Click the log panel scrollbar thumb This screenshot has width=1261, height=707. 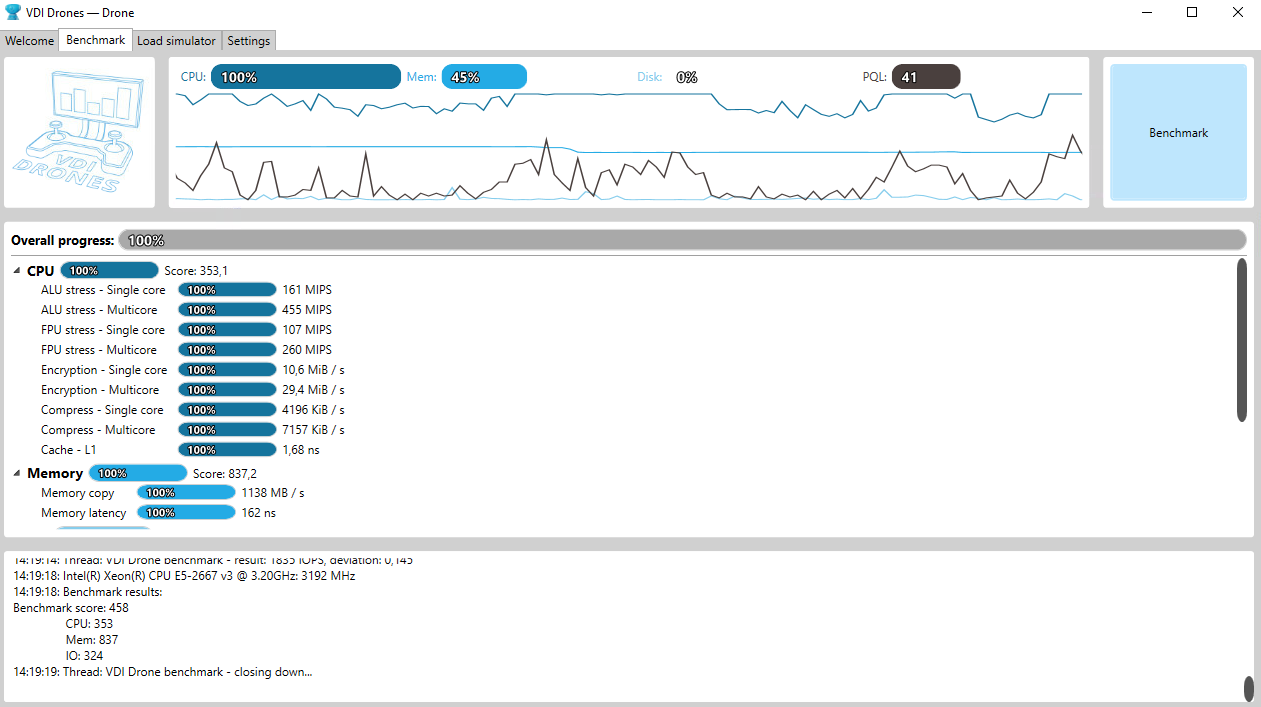[x=1248, y=689]
